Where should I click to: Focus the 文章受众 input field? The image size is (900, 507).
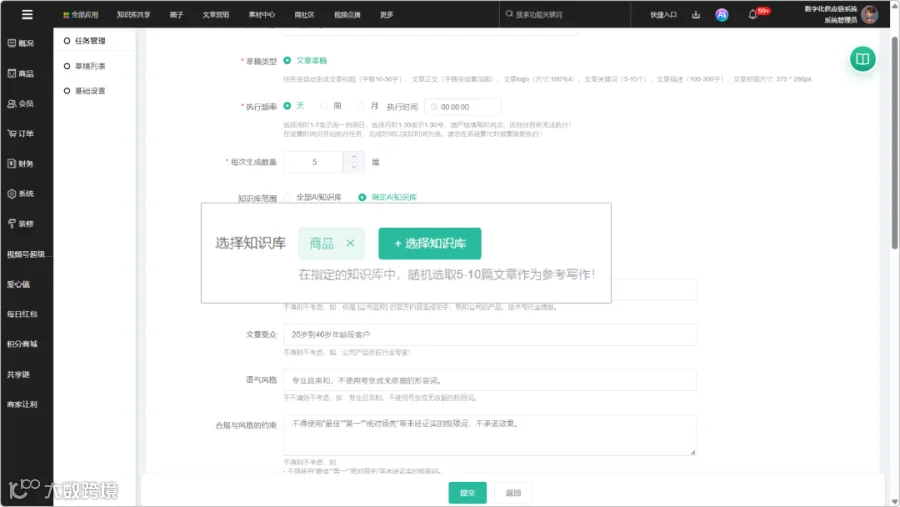pos(490,334)
